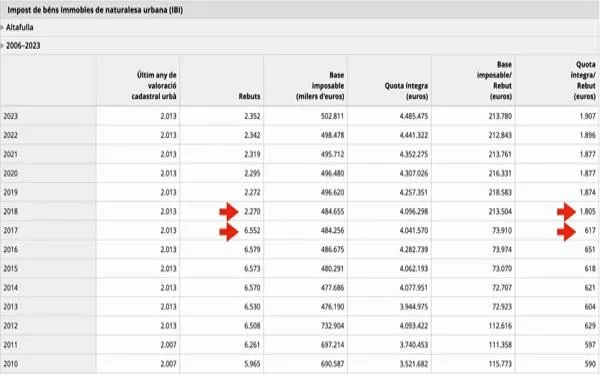Click valuation year 2.007 in 2011 row
Screen dimensions: 600x375
click(168, 345)
